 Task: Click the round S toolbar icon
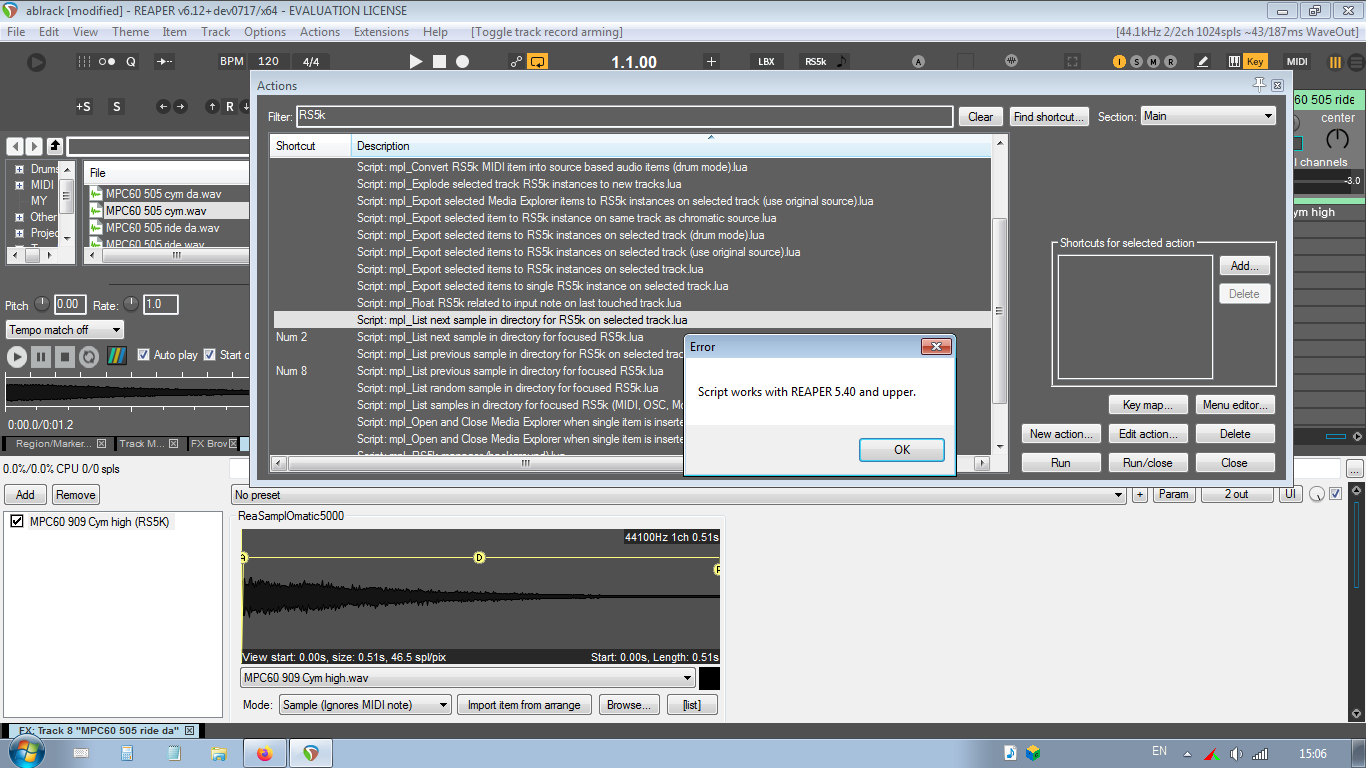point(1136,62)
